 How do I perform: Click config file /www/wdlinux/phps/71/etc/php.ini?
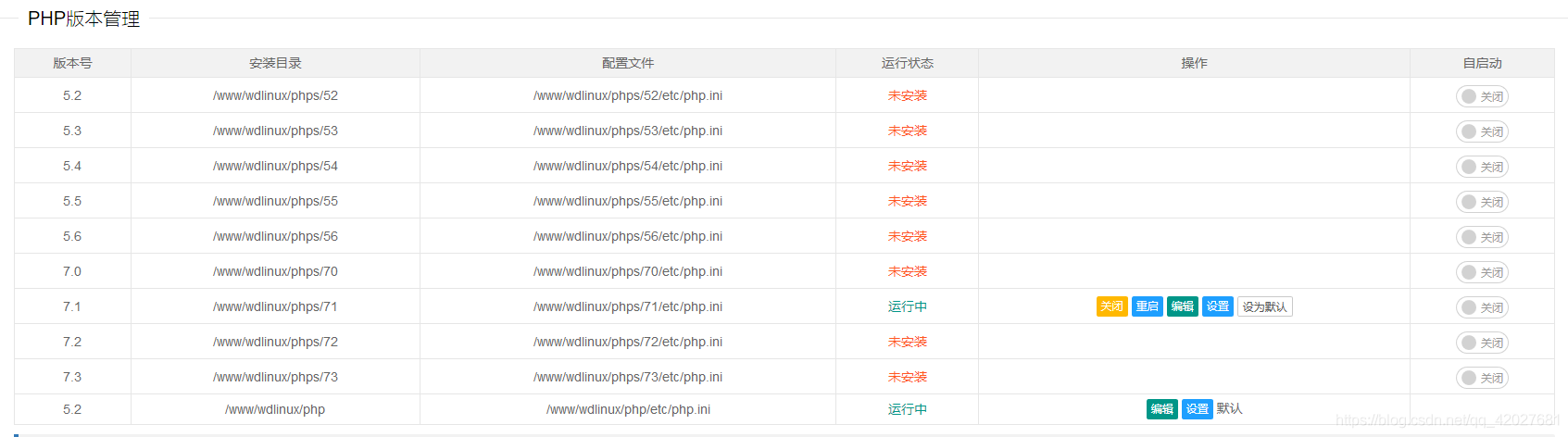(628, 306)
